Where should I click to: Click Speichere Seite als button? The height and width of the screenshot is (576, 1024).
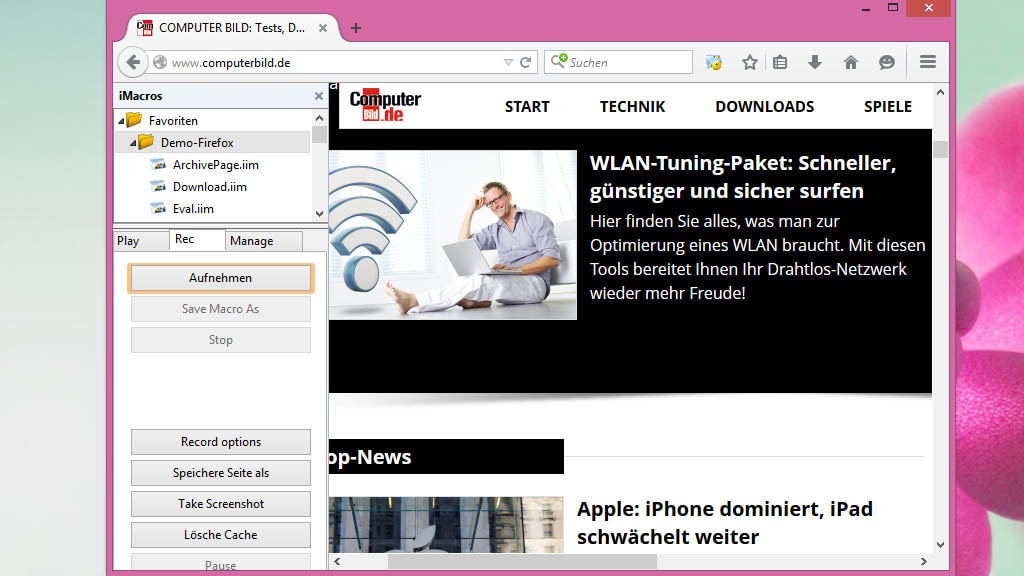(221, 473)
